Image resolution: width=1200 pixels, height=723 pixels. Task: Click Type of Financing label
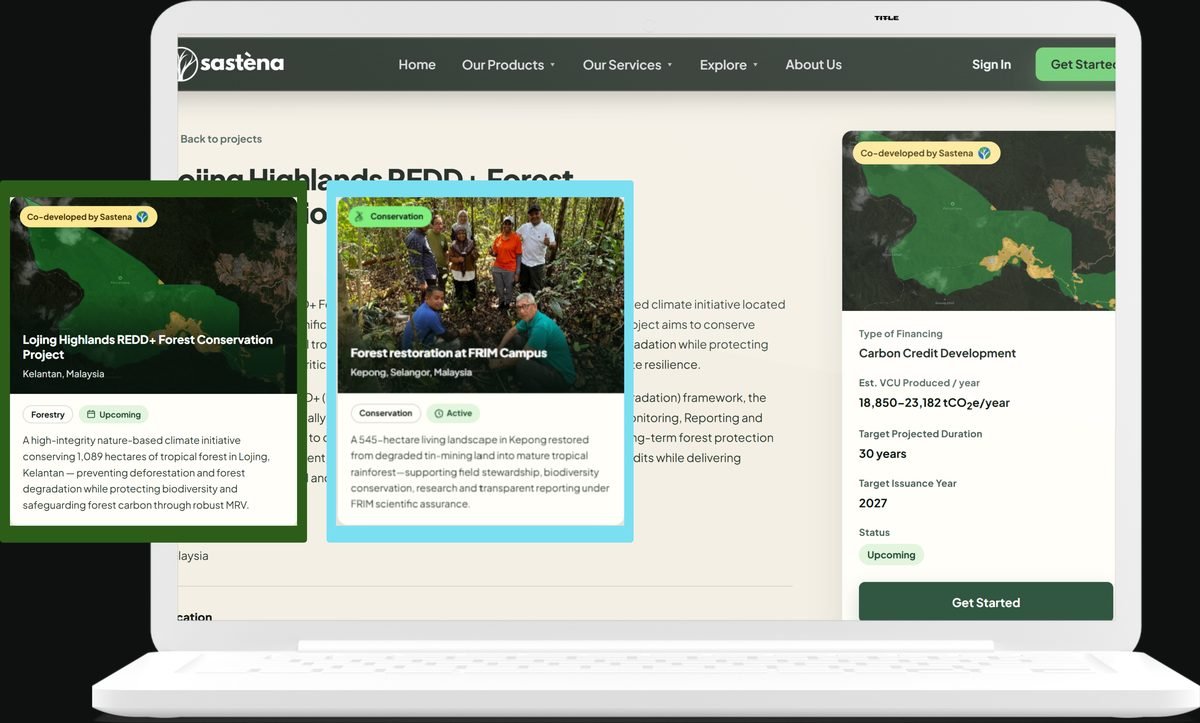click(901, 334)
